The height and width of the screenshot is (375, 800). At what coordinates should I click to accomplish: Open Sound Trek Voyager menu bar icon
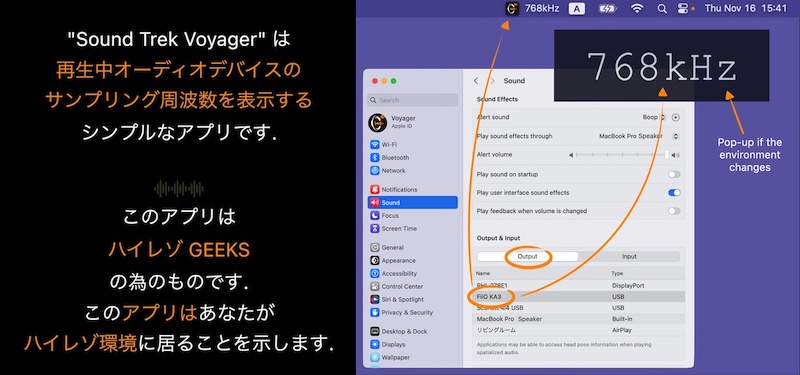pyautogui.click(x=512, y=9)
